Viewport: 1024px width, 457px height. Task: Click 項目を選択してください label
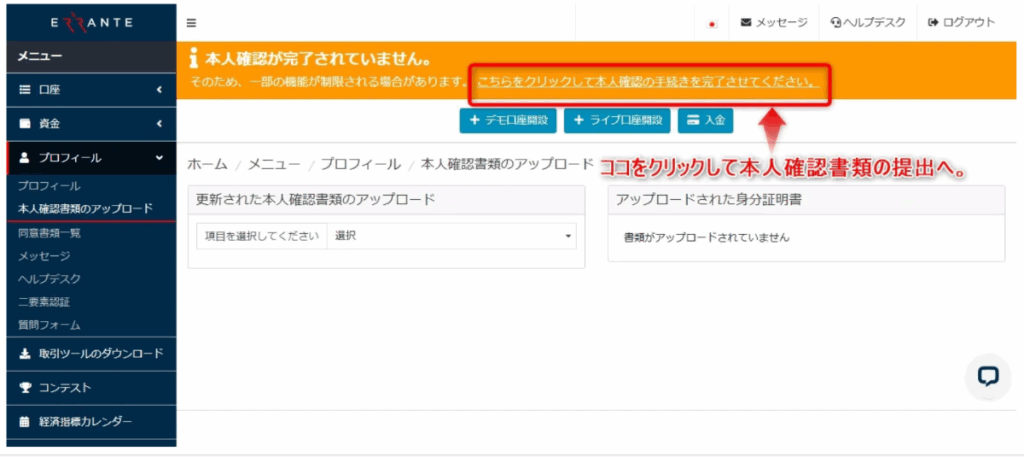pos(262,236)
